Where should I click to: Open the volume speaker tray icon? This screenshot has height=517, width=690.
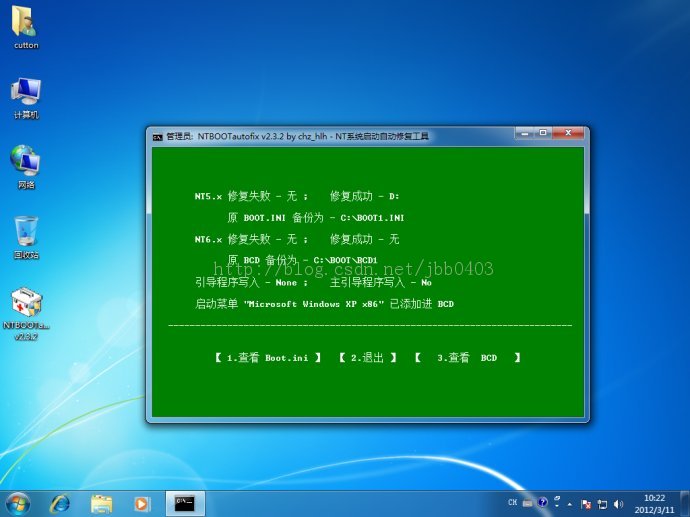pos(618,504)
